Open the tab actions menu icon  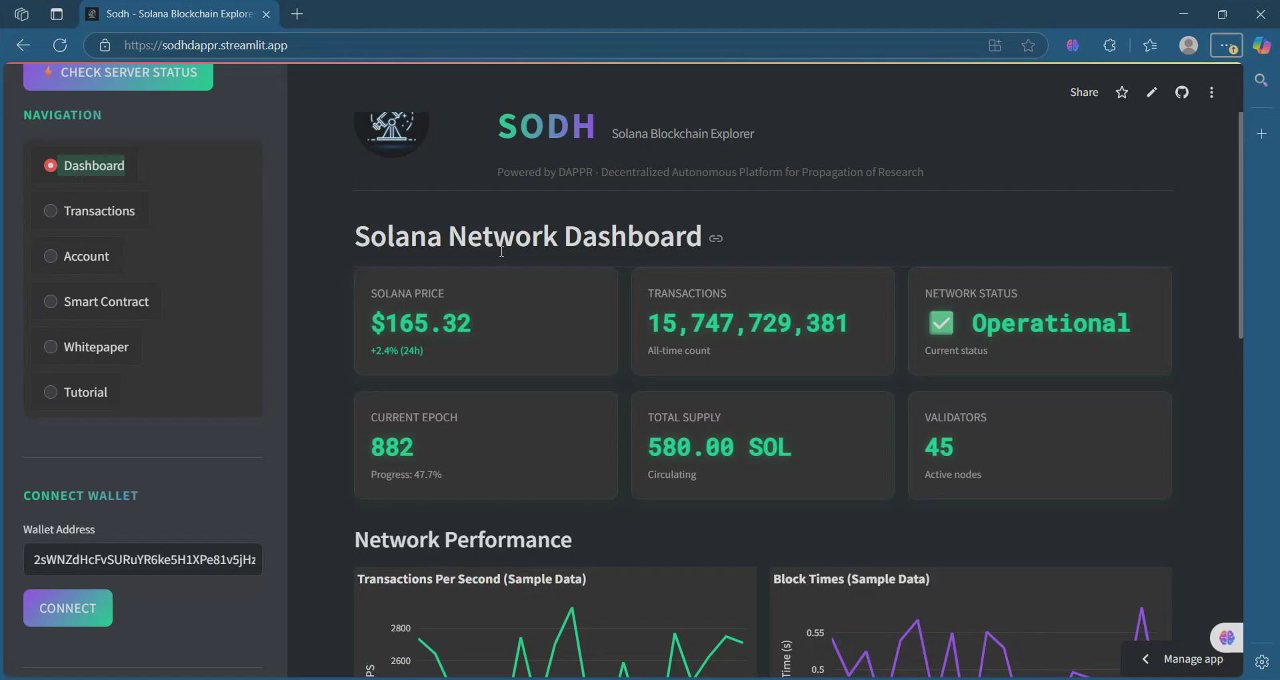[56, 14]
